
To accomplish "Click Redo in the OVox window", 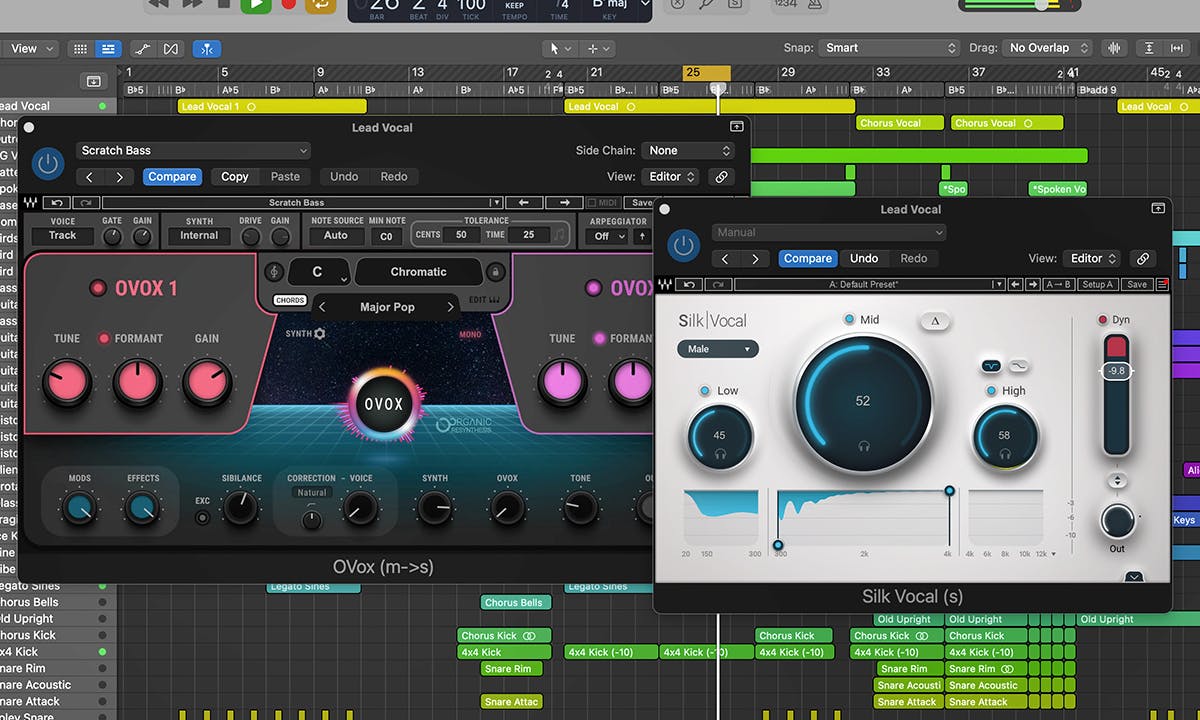I will [x=394, y=177].
